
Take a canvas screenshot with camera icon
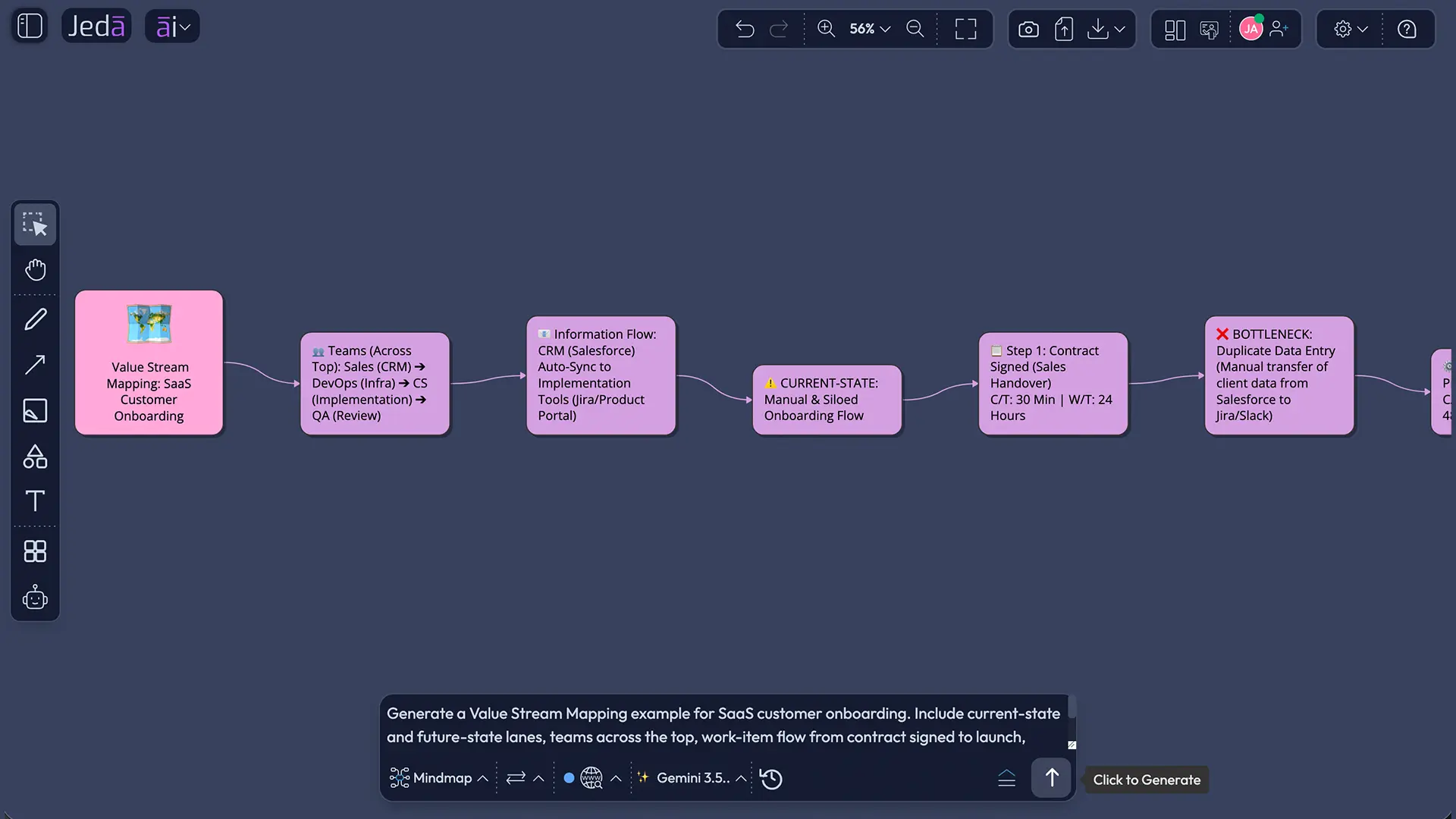[1028, 29]
